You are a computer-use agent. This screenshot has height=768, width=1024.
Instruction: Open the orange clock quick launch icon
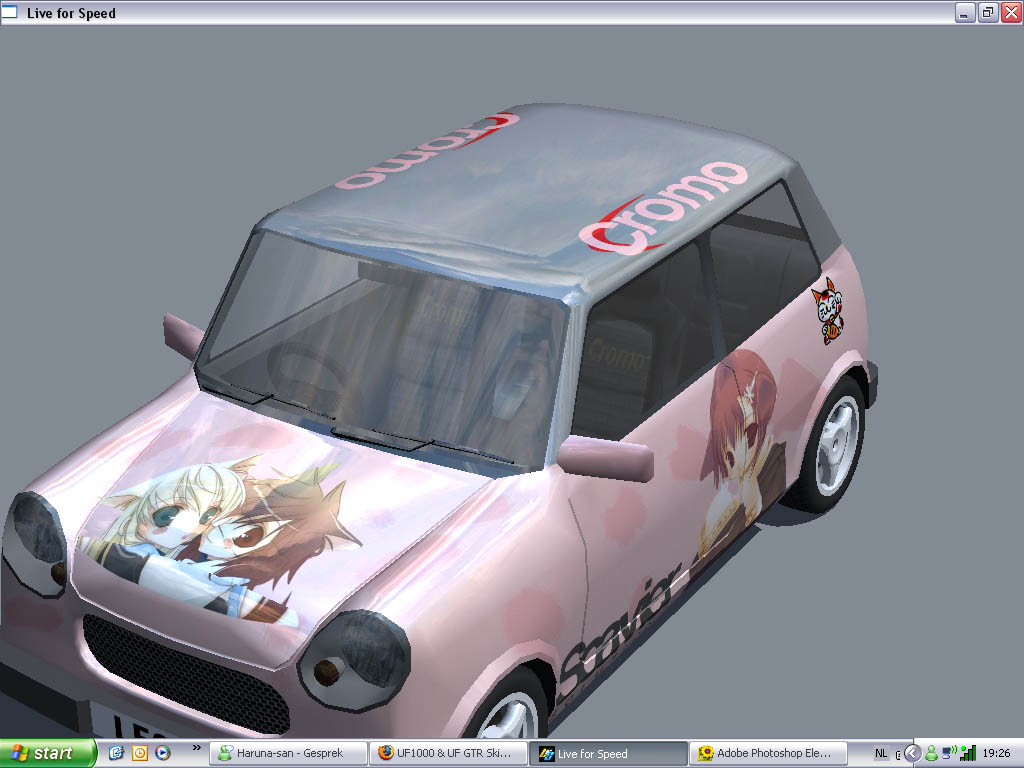click(140, 753)
